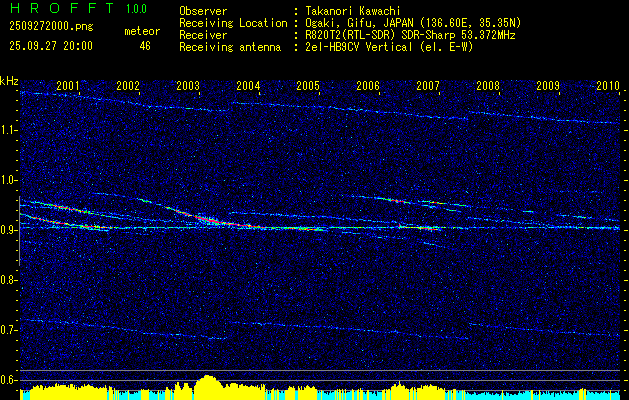Click the observer name Takanori Kawachi
629x400 pixels.
pos(353,12)
